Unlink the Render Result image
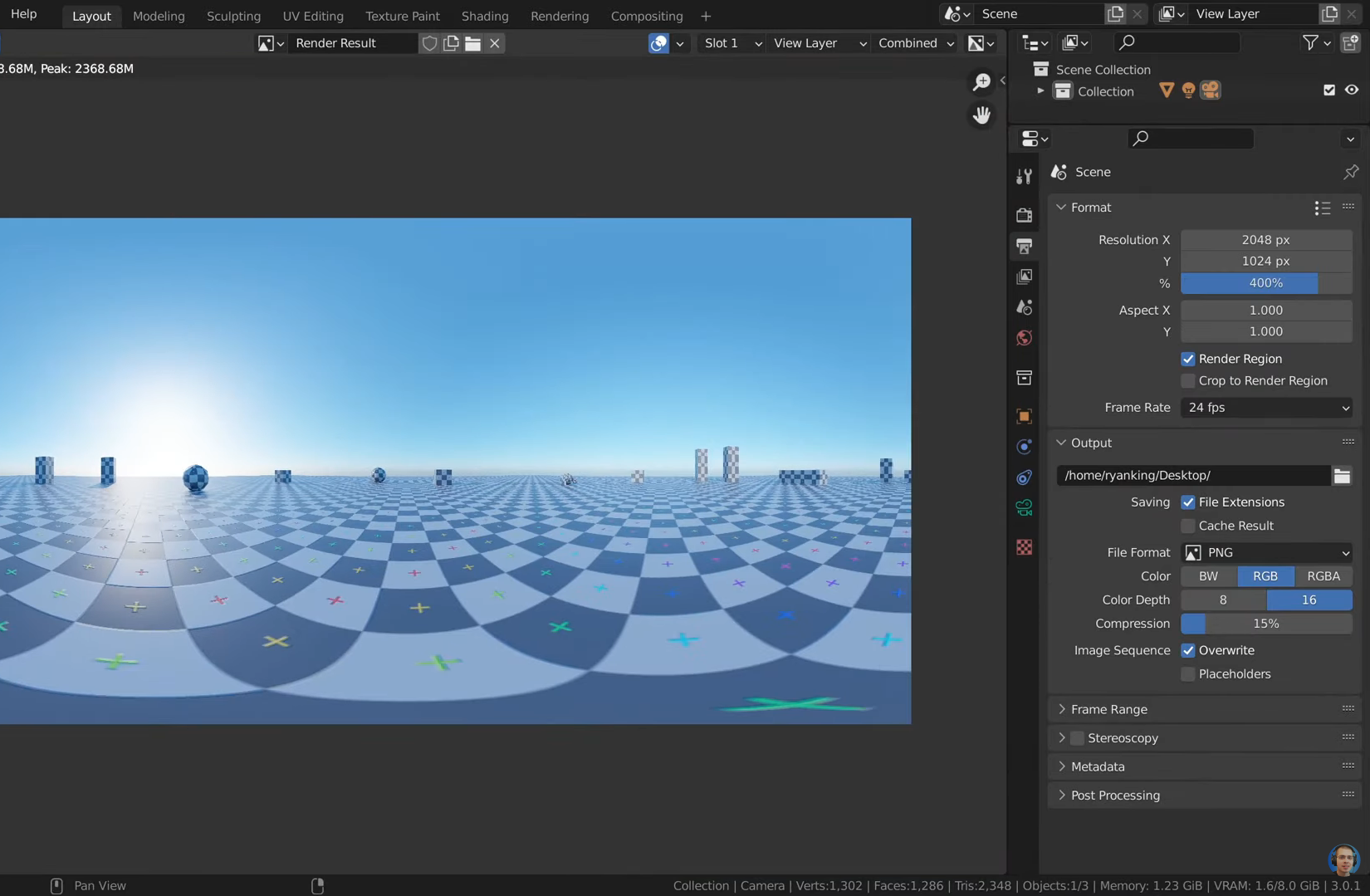The height and width of the screenshot is (896, 1370). (495, 43)
